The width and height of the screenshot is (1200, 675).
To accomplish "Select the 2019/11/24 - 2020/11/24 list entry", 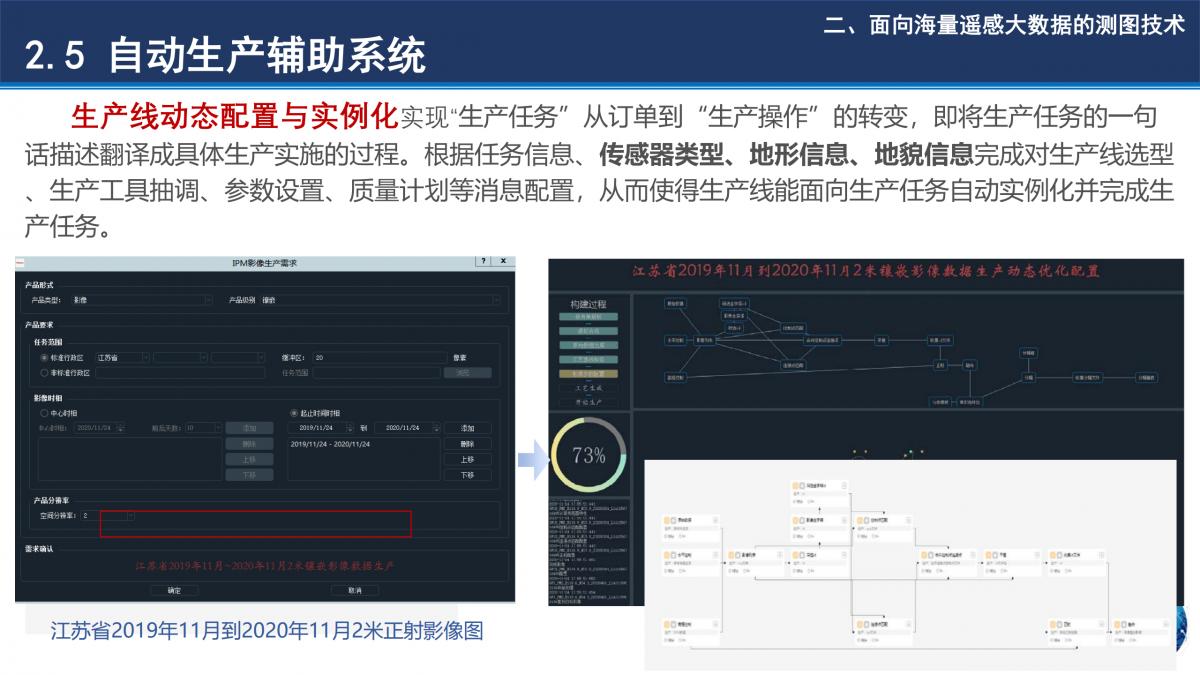I will [x=330, y=444].
